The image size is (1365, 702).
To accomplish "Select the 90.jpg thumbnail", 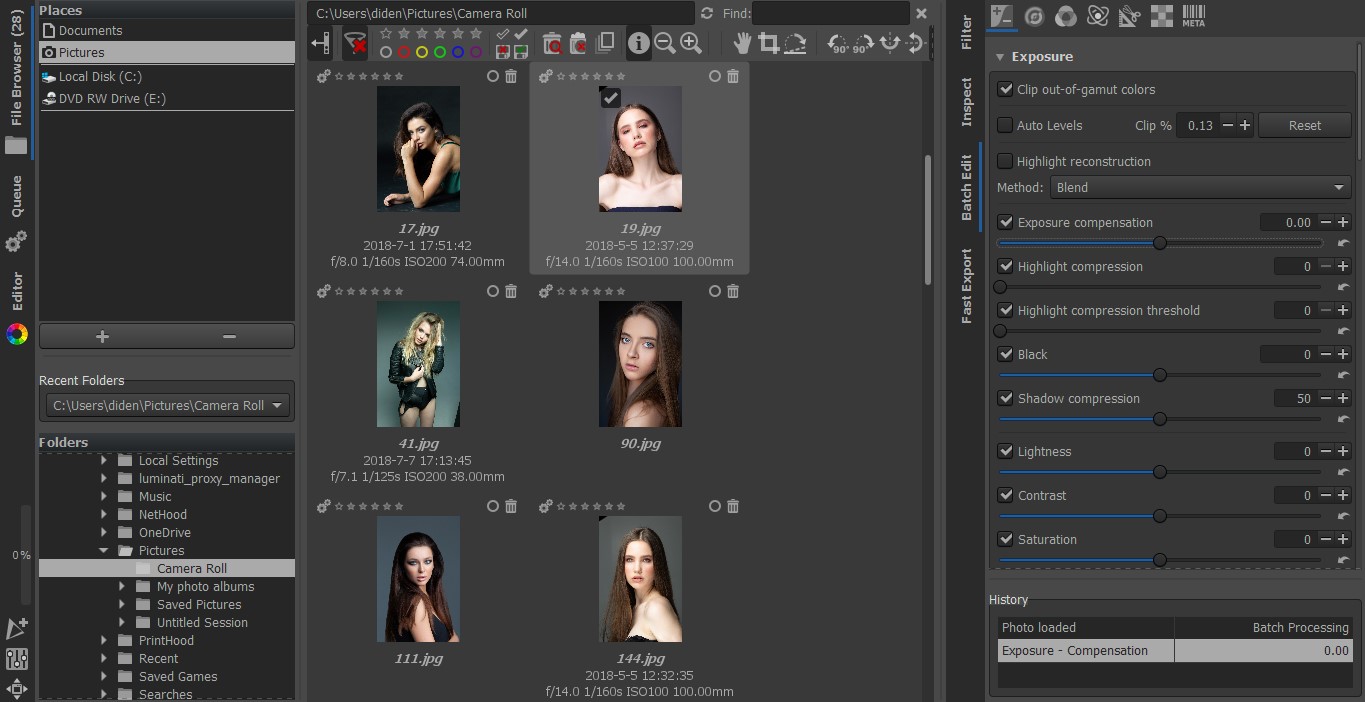I will 640,363.
